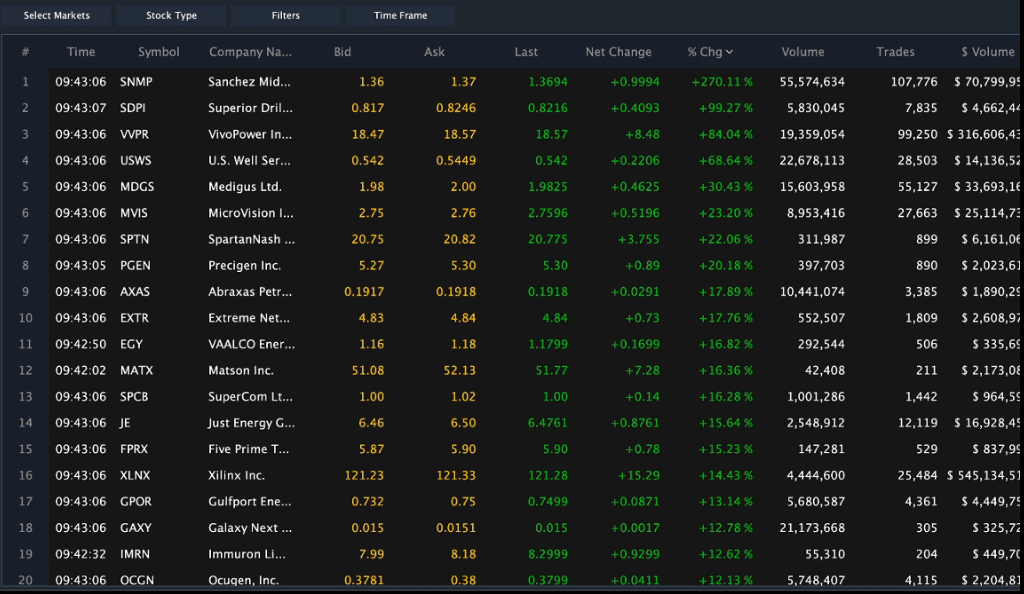The image size is (1024, 594).
Task: Select MDGS symbol in row 5
Action: (137, 187)
